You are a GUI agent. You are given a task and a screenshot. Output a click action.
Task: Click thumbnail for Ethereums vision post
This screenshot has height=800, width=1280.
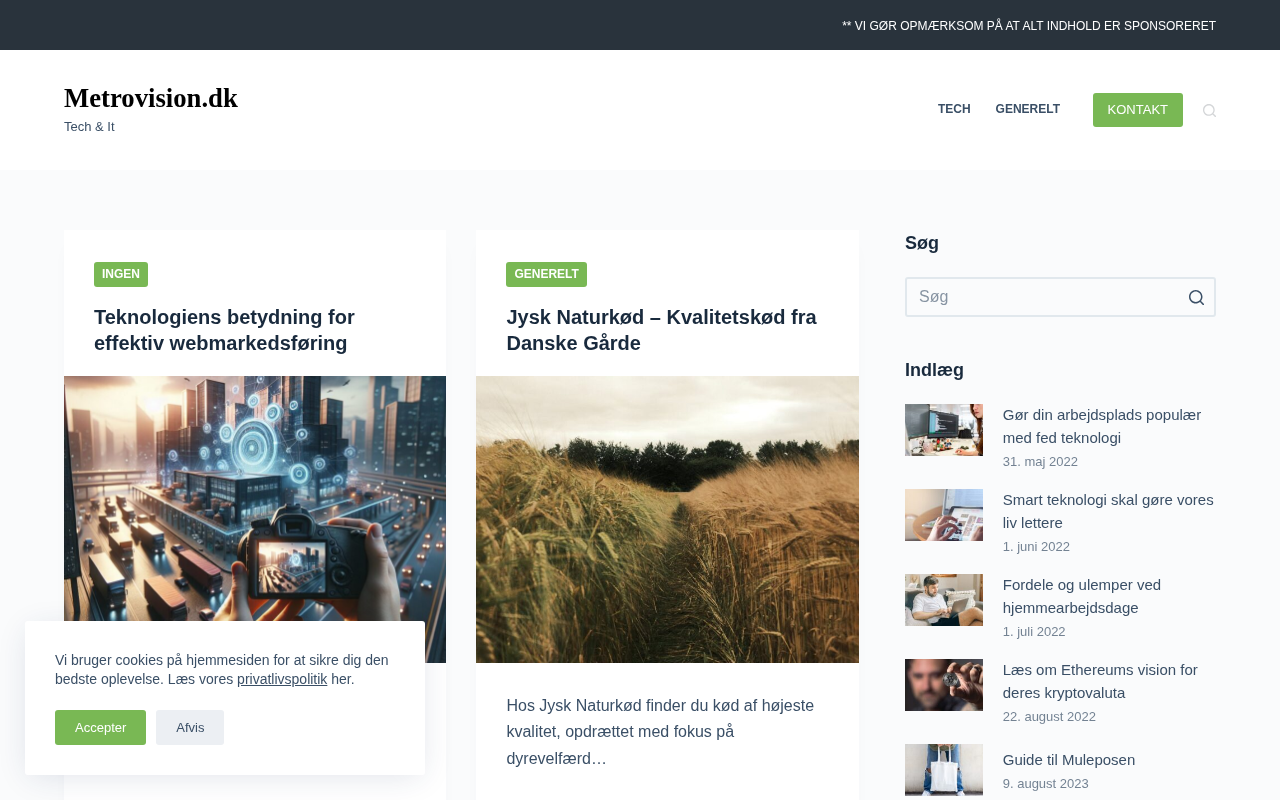[x=944, y=685]
